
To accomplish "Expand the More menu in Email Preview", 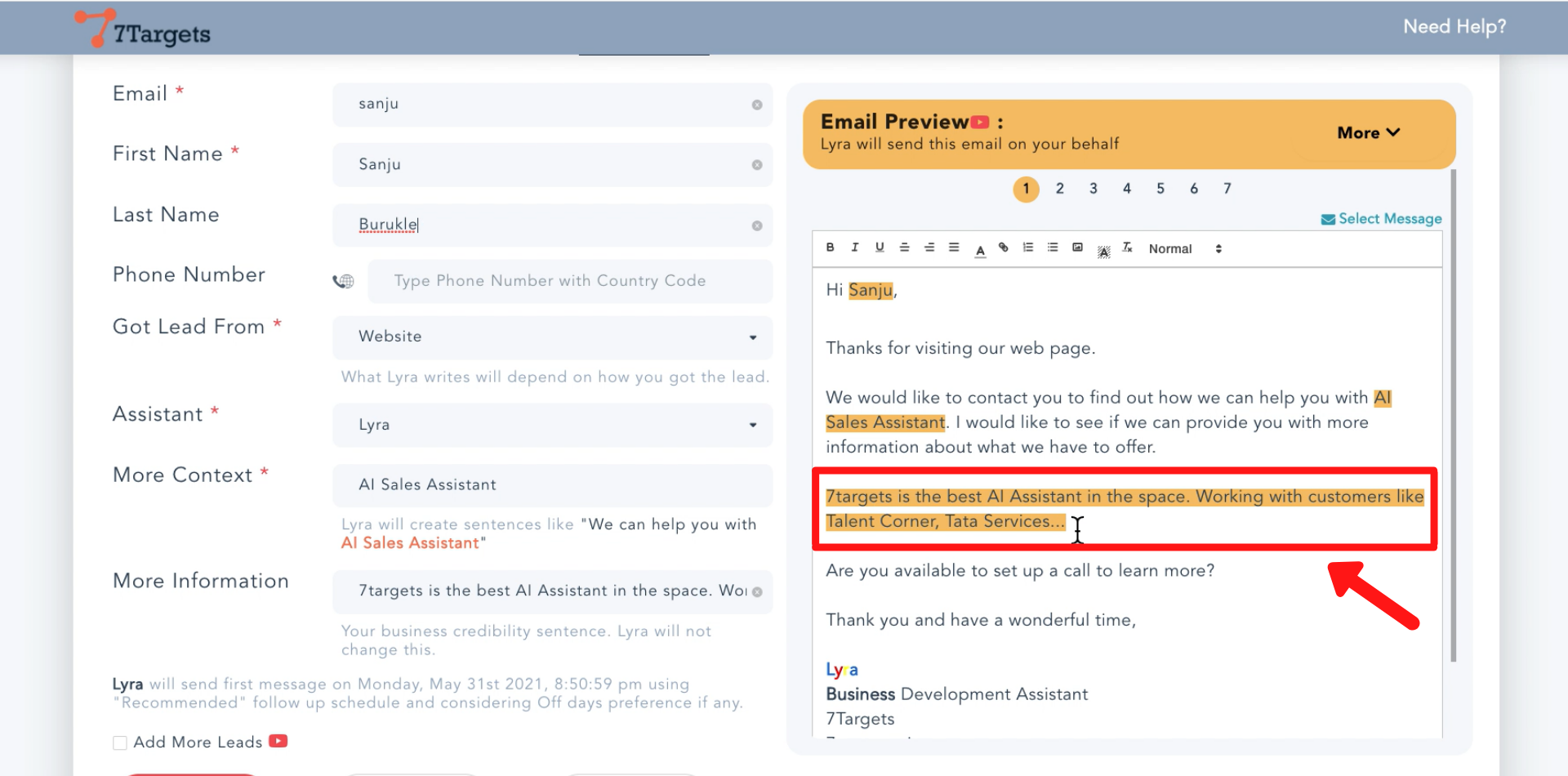I will click(1368, 133).
